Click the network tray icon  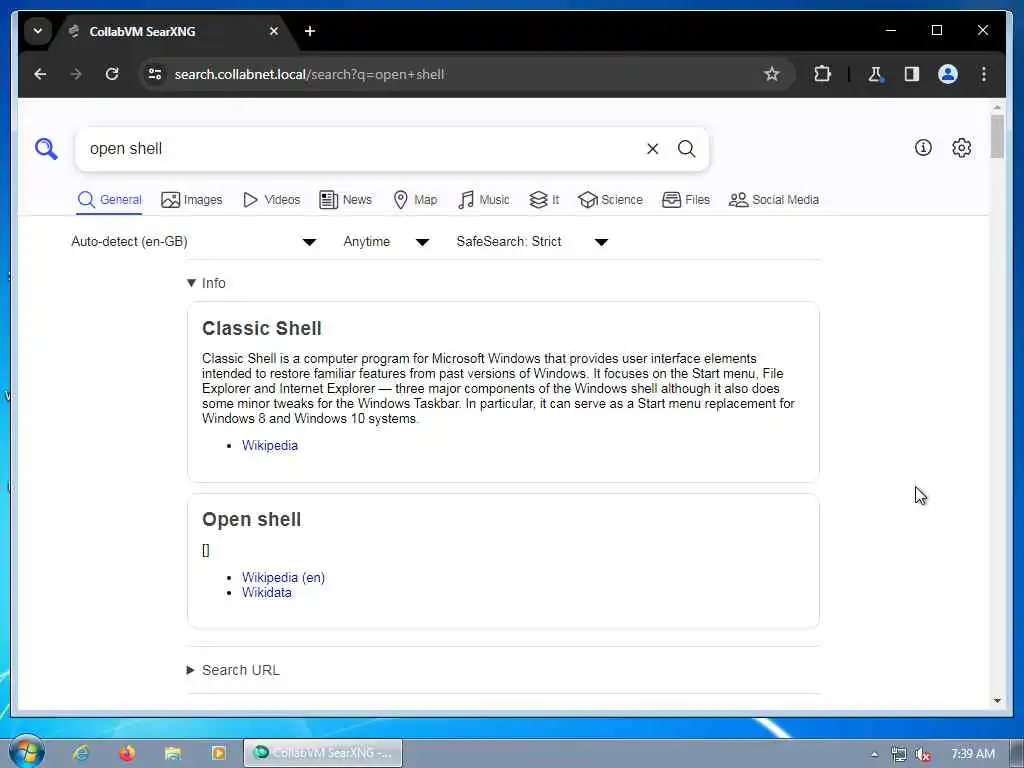tap(899, 754)
